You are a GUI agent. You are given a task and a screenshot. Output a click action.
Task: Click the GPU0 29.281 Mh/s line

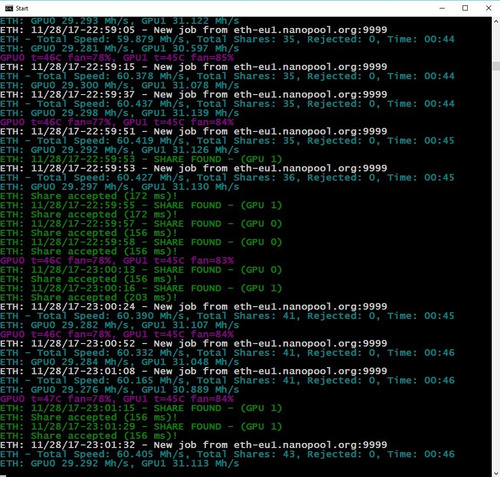[120, 48]
